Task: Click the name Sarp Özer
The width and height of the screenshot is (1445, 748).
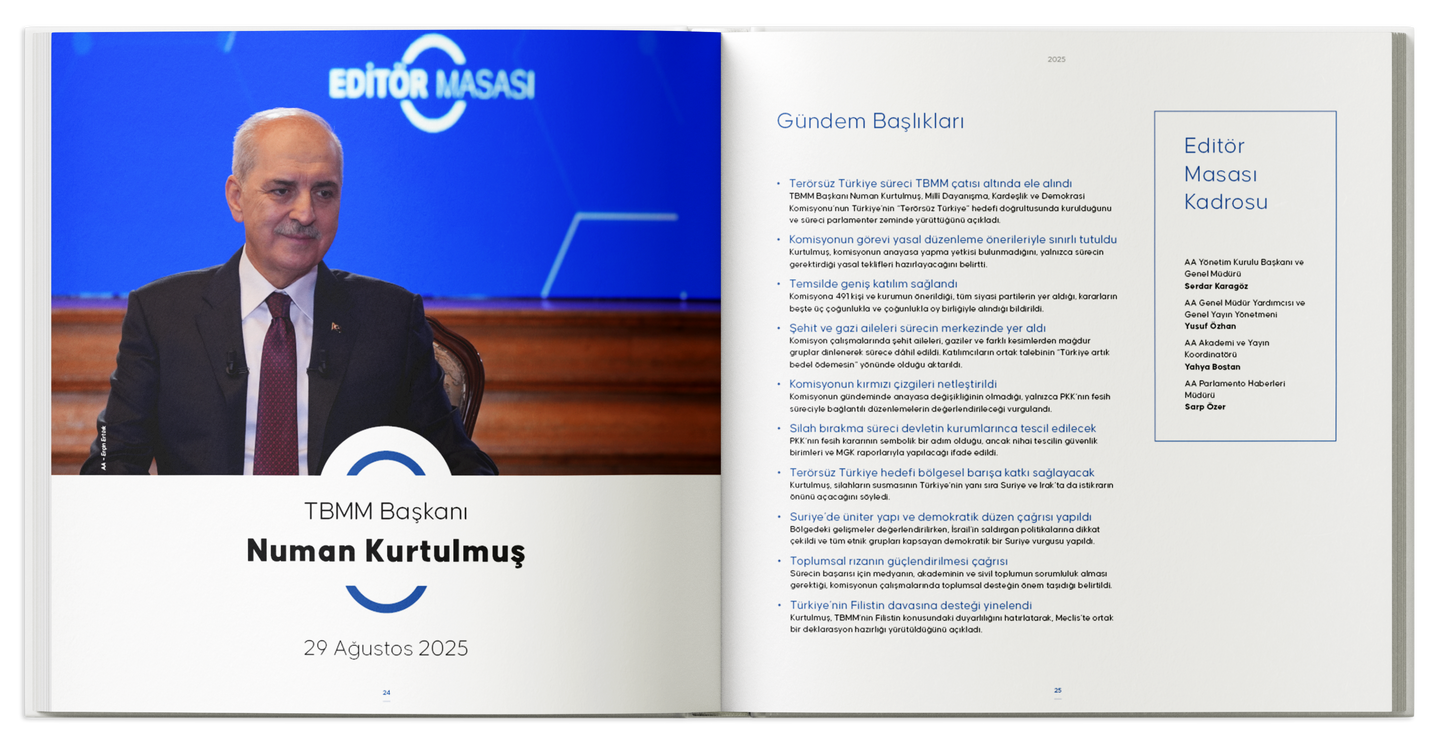Action: pos(1205,407)
